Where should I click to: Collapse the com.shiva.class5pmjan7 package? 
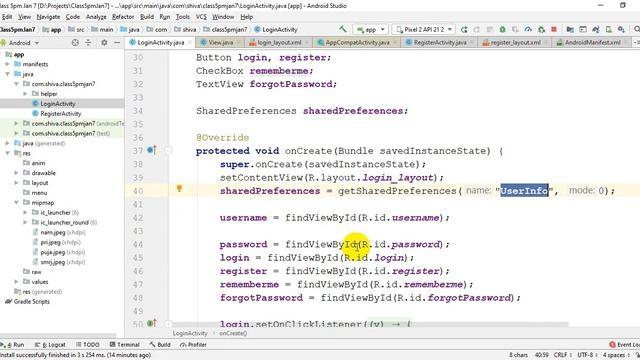coord(17,84)
